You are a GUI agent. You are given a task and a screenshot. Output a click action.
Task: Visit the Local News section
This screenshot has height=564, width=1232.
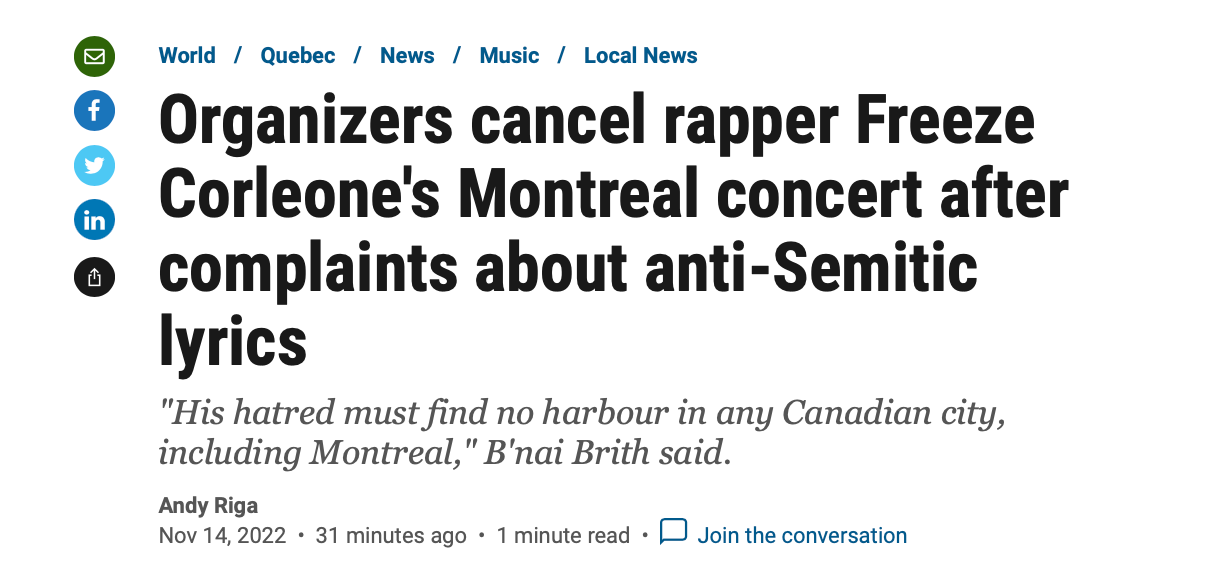pos(641,56)
